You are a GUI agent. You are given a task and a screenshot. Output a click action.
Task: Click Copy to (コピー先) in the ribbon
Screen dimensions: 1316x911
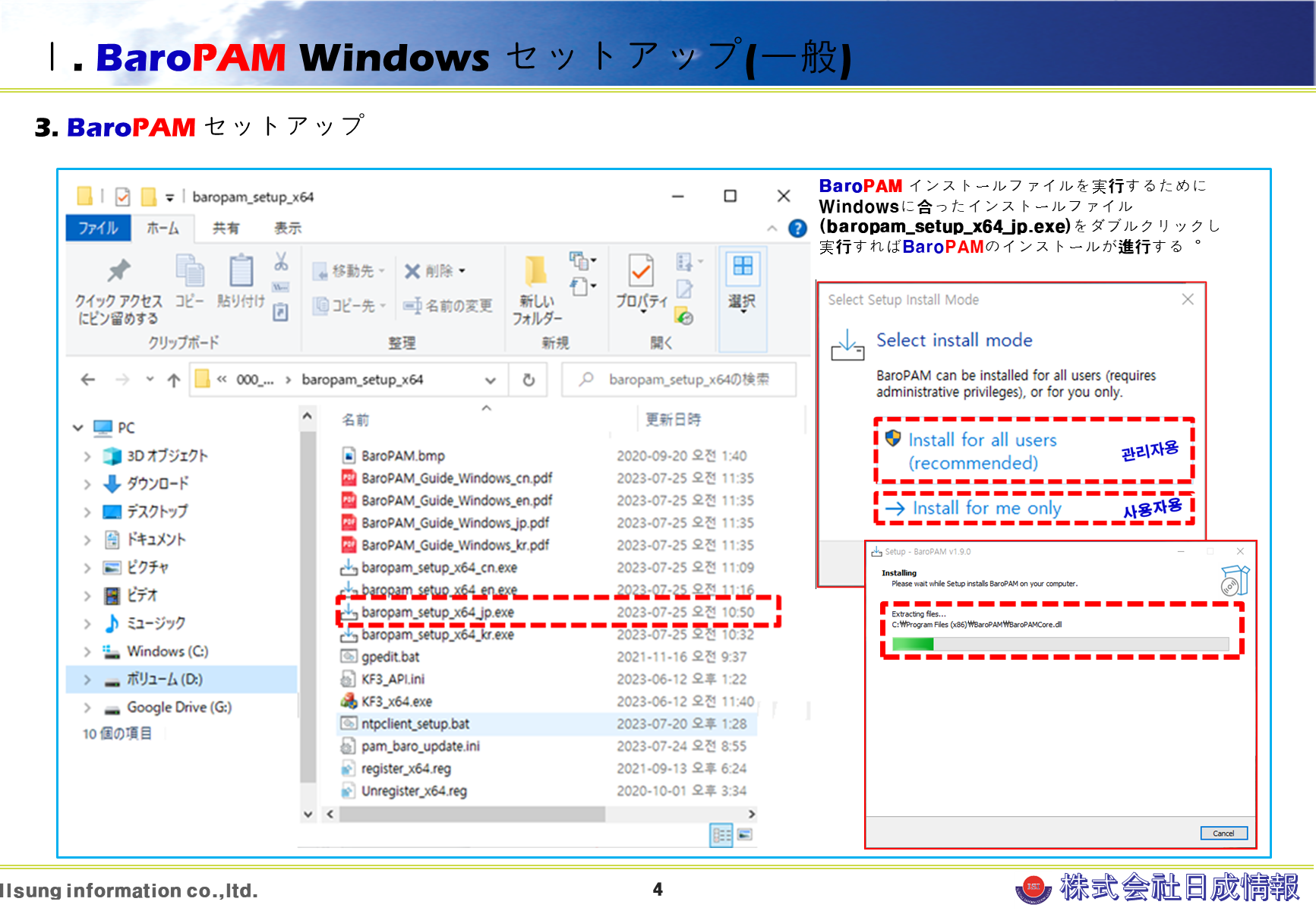coord(349,306)
